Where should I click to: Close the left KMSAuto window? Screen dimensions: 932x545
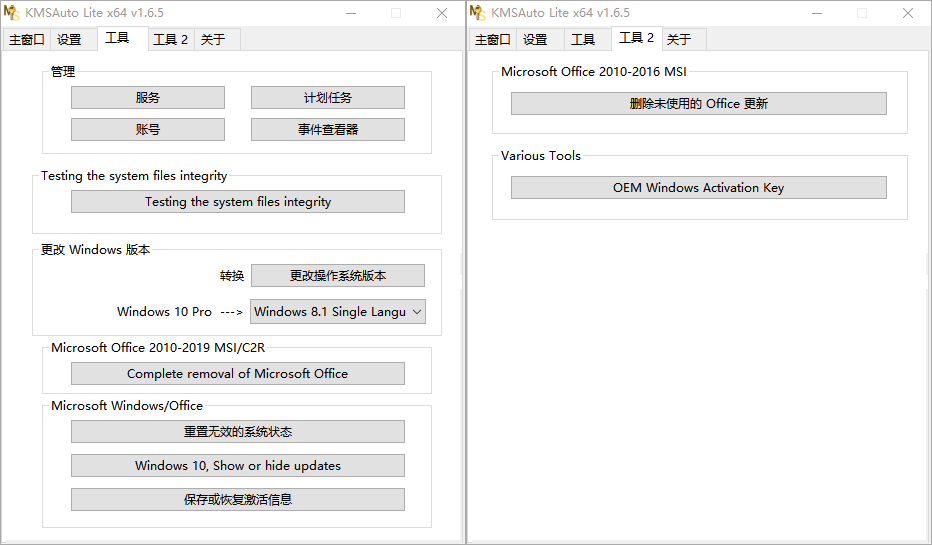click(442, 13)
